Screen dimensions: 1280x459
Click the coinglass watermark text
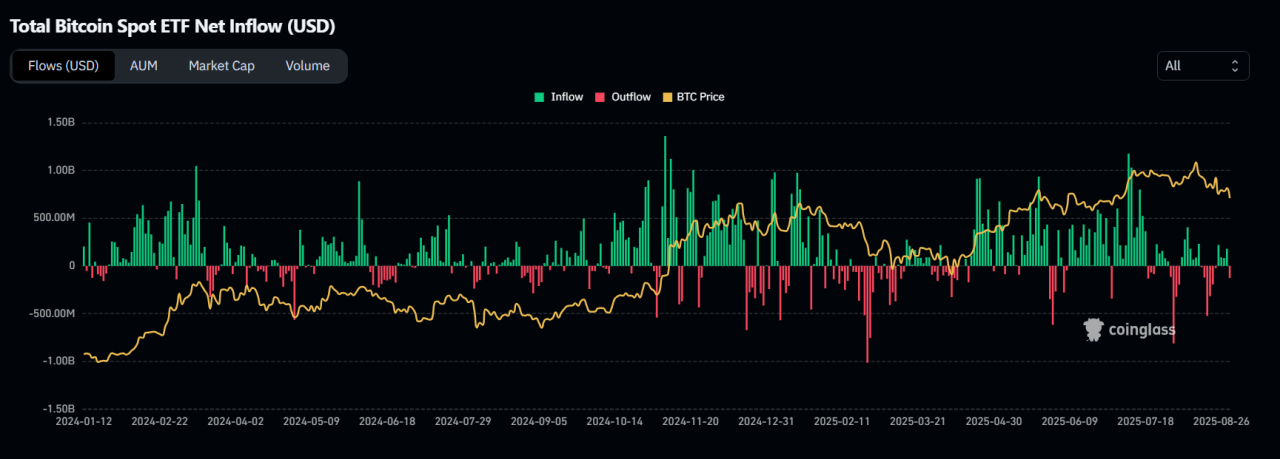click(1142, 330)
